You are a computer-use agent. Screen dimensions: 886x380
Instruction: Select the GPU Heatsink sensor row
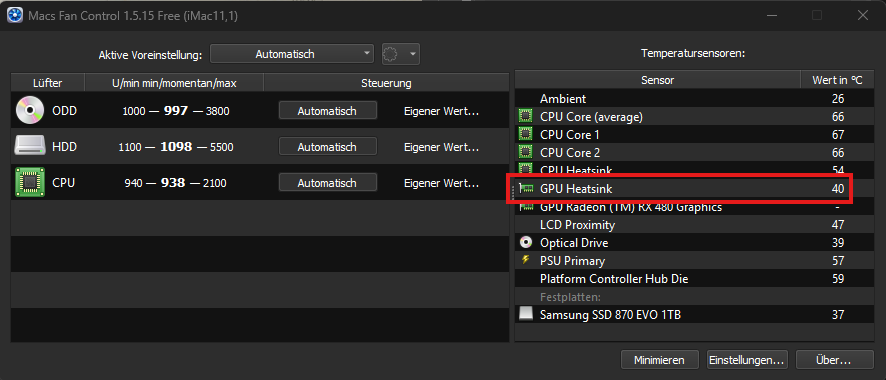[694, 189]
